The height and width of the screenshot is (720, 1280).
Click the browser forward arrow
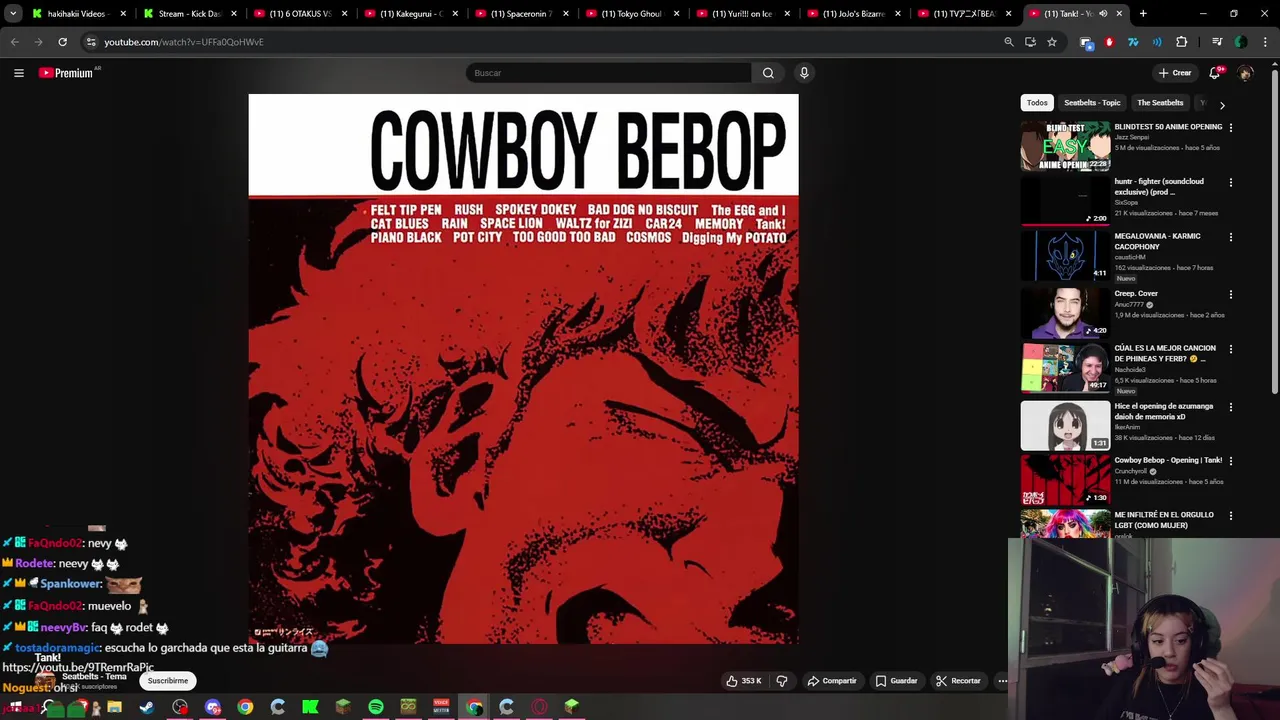[x=38, y=42]
